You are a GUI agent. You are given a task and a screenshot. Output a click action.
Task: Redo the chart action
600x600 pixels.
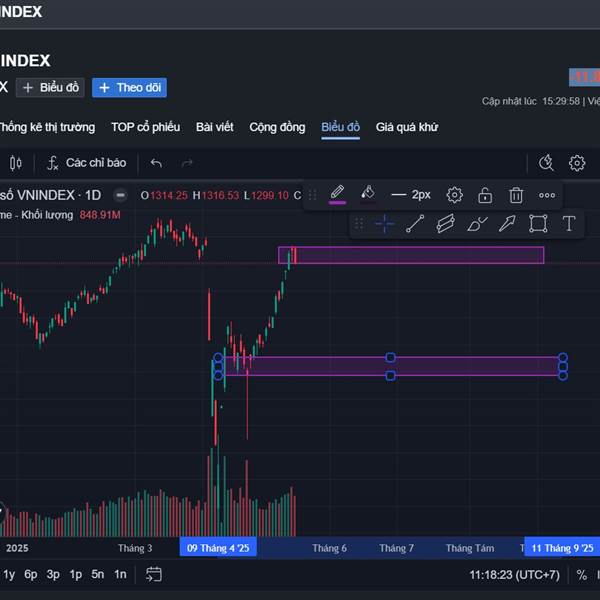[187, 163]
